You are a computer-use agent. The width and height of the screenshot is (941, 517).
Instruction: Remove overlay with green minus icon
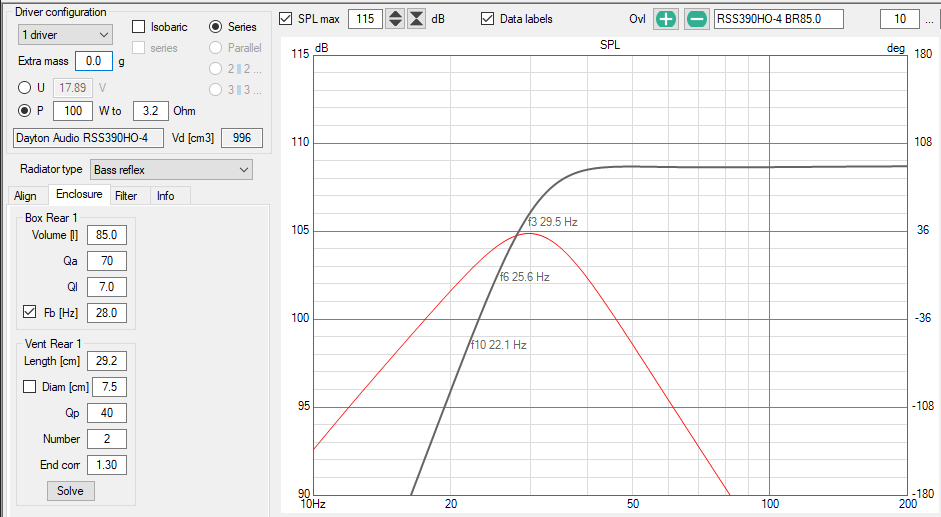coord(697,19)
